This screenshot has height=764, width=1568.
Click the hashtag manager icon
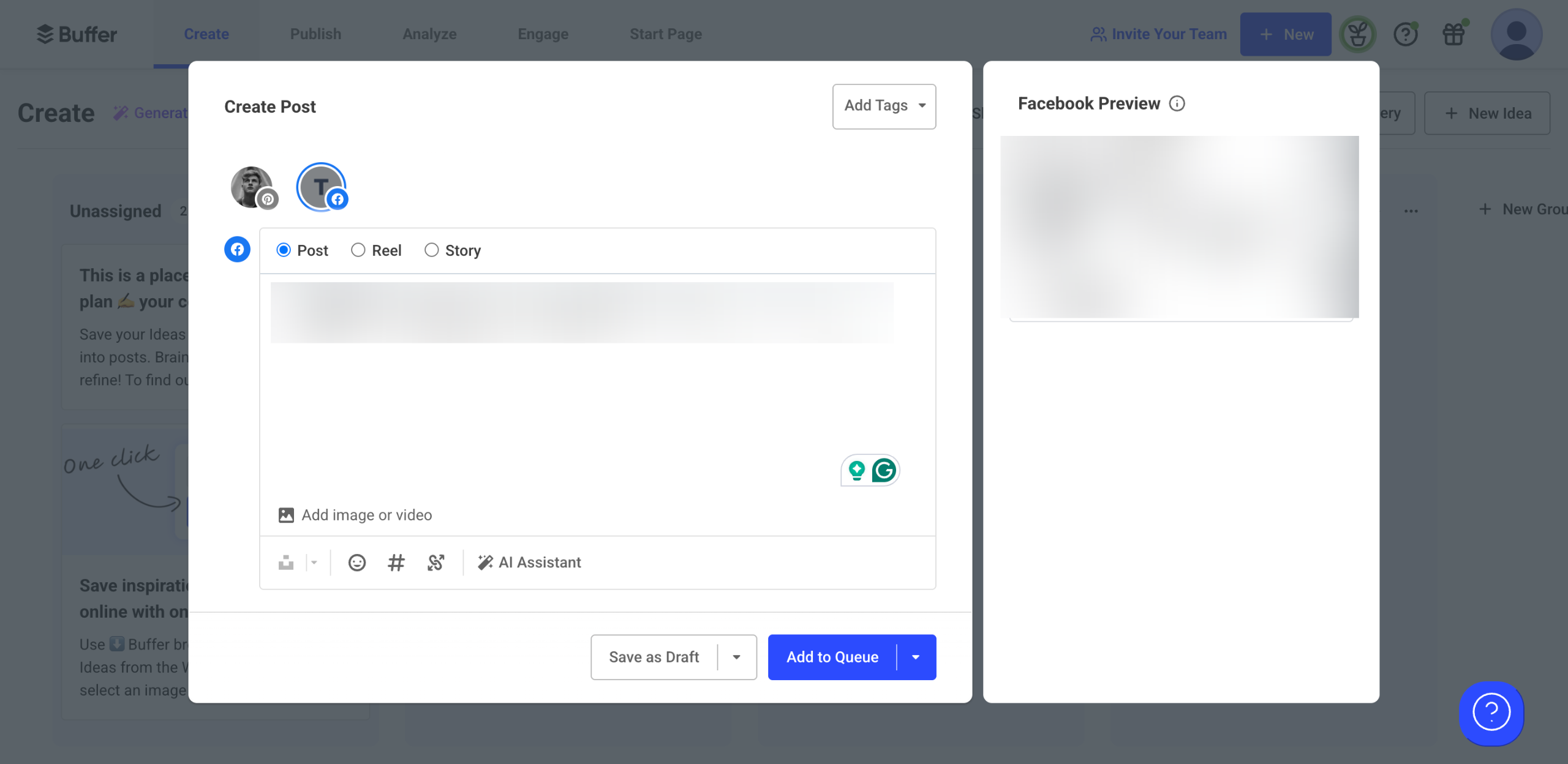(396, 563)
